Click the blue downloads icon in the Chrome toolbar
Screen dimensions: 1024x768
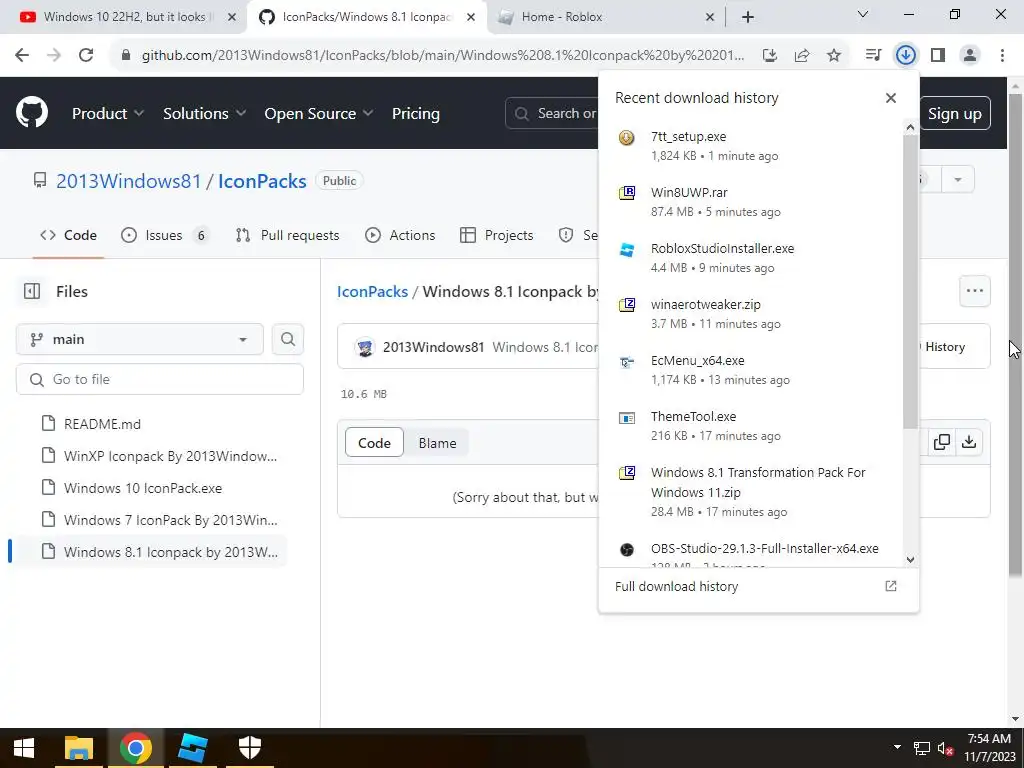(x=905, y=56)
